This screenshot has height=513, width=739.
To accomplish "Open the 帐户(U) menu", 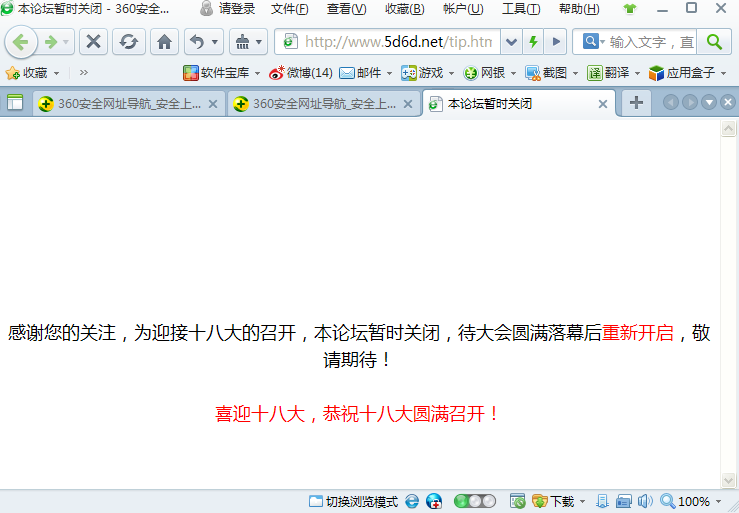I will coord(463,8).
